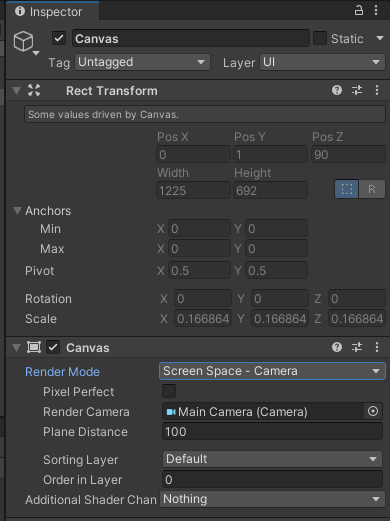Toggle raw edit mode R button
390x521 pixels.
(x=372, y=189)
